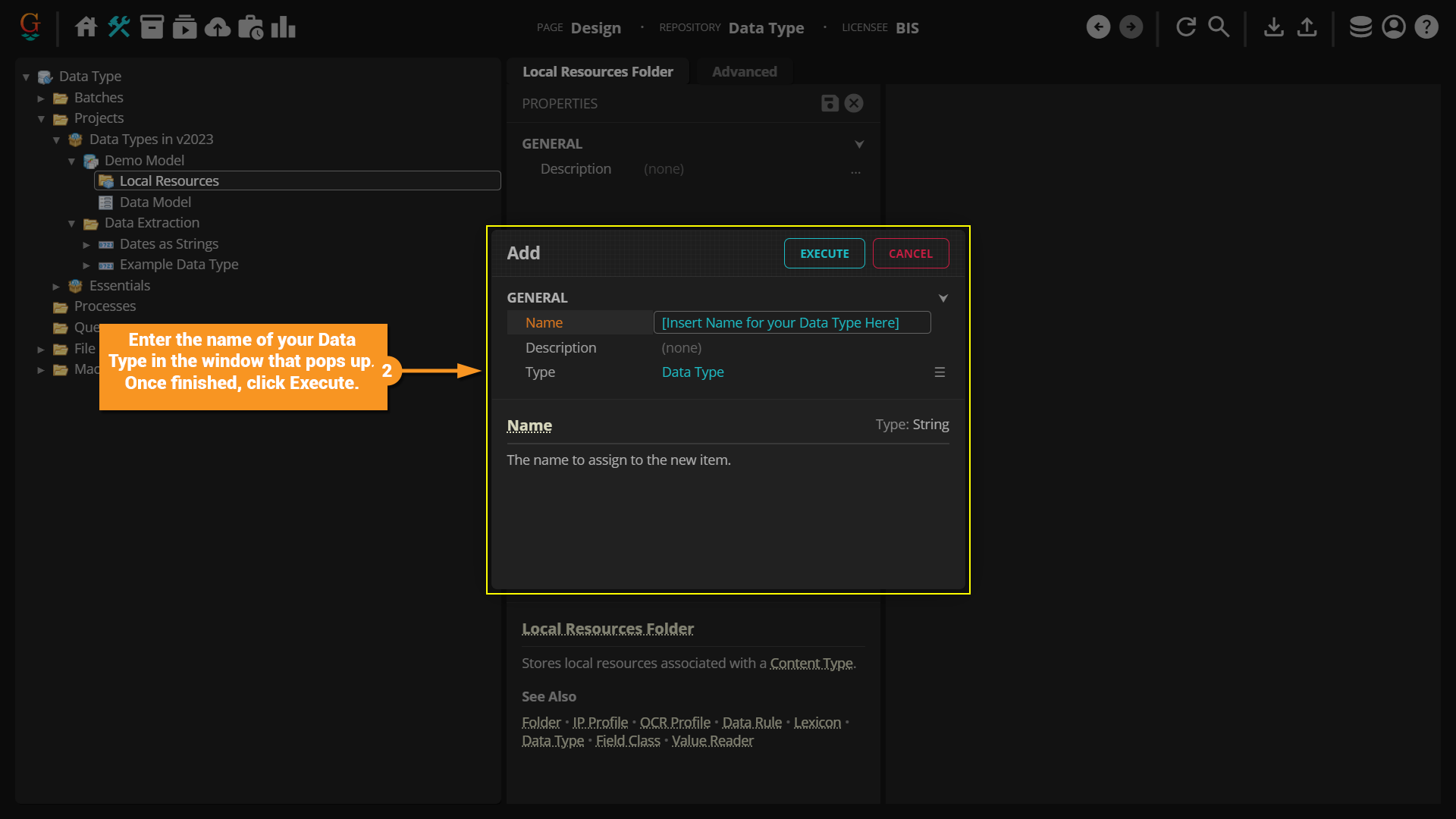Viewport: 1456px width, 819px height.
Task: Switch to the Advanced tab
Action: point(744,71)
